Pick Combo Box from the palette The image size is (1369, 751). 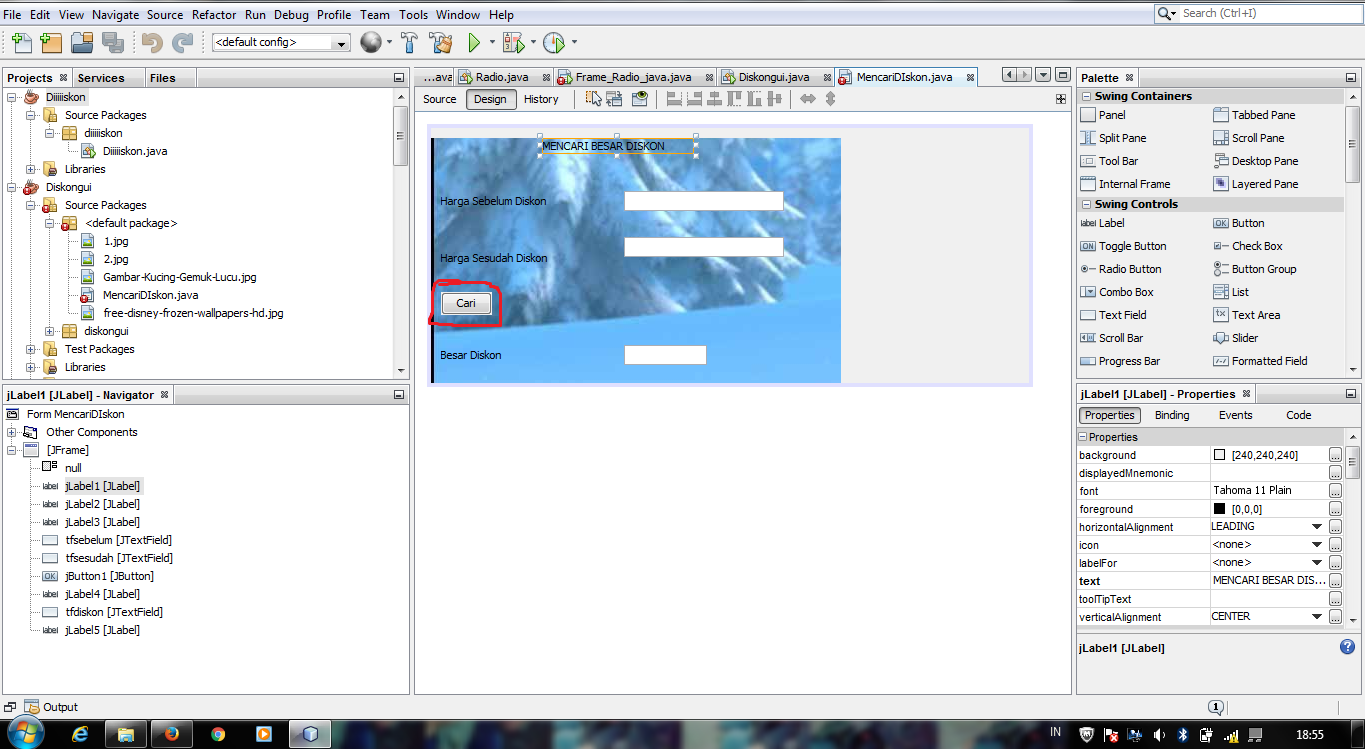click(x=1117, y=292)
